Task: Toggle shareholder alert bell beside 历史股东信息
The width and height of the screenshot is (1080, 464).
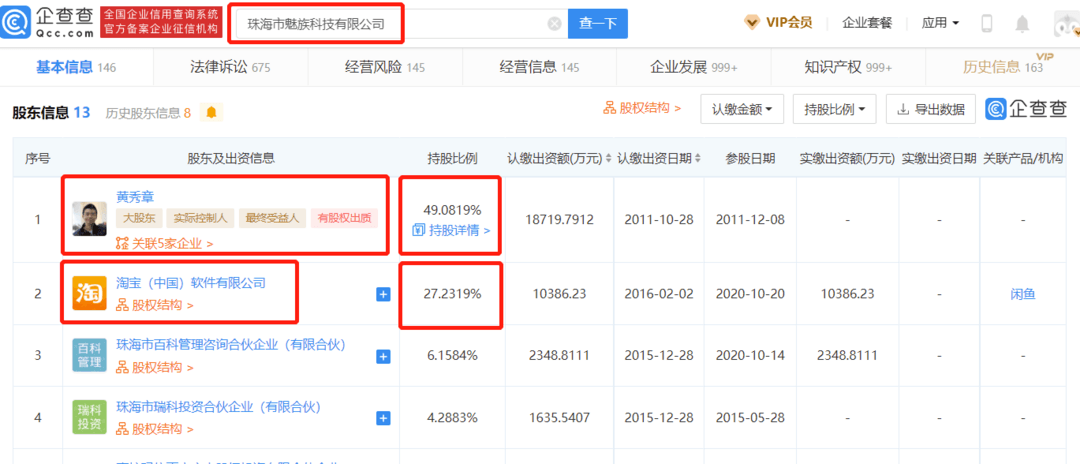Action: tap(211, 112)
